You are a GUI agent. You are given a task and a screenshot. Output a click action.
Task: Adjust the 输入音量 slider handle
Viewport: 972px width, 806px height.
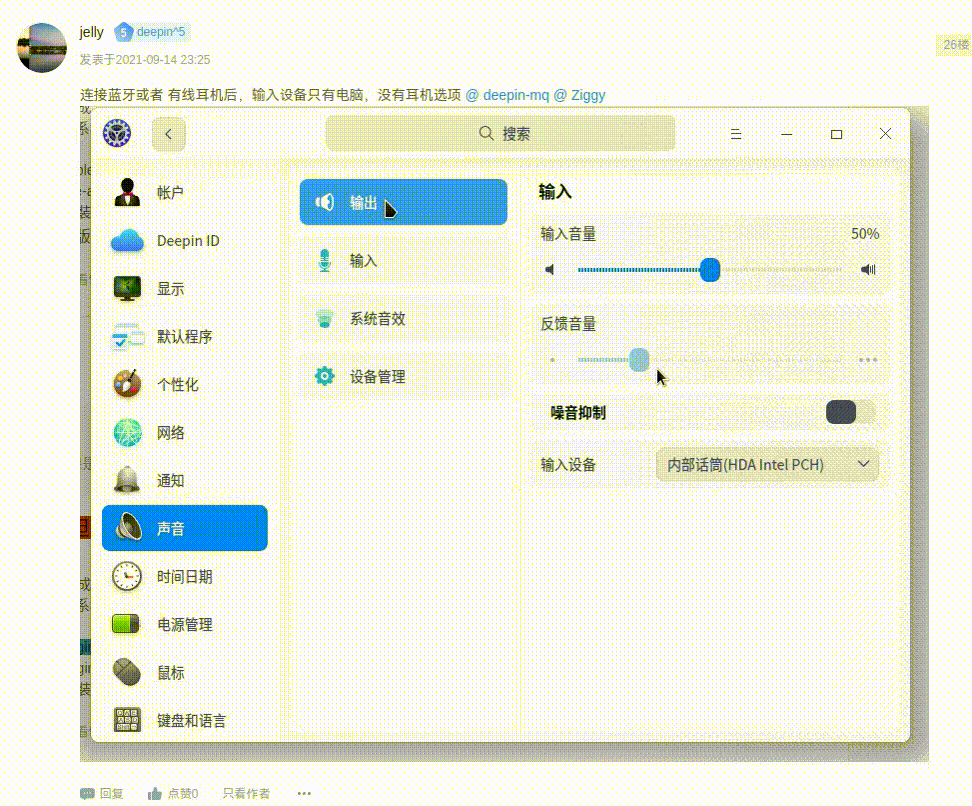click(x=710, y=270)
